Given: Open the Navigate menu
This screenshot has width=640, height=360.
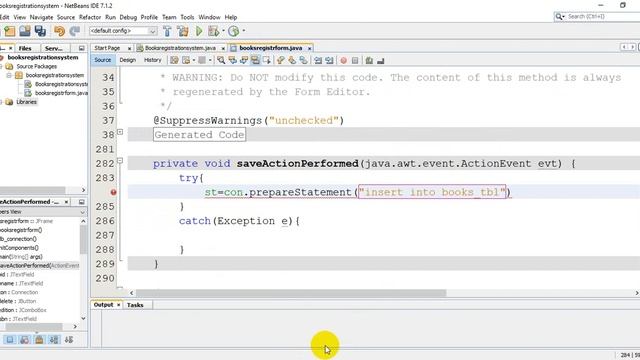Looking at the screenshot, I should pos(41,17).
